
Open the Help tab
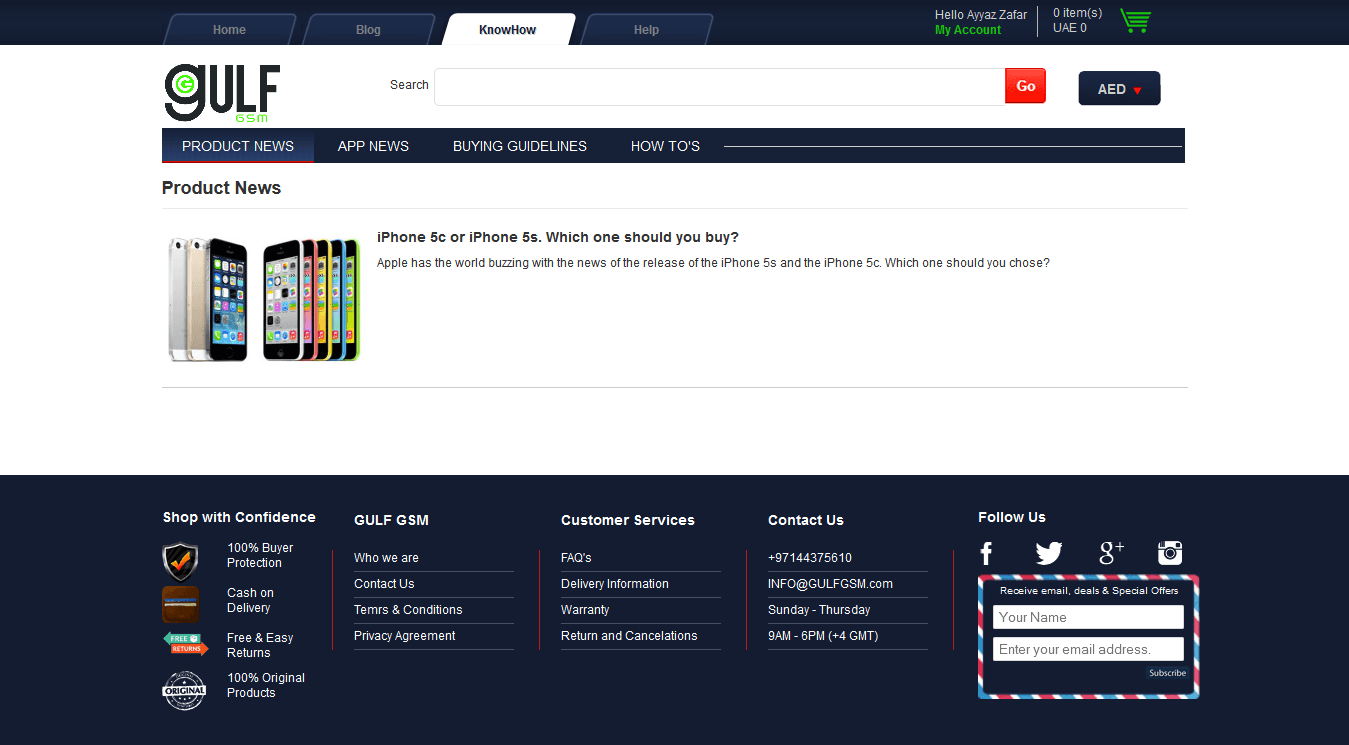(646, 29)
